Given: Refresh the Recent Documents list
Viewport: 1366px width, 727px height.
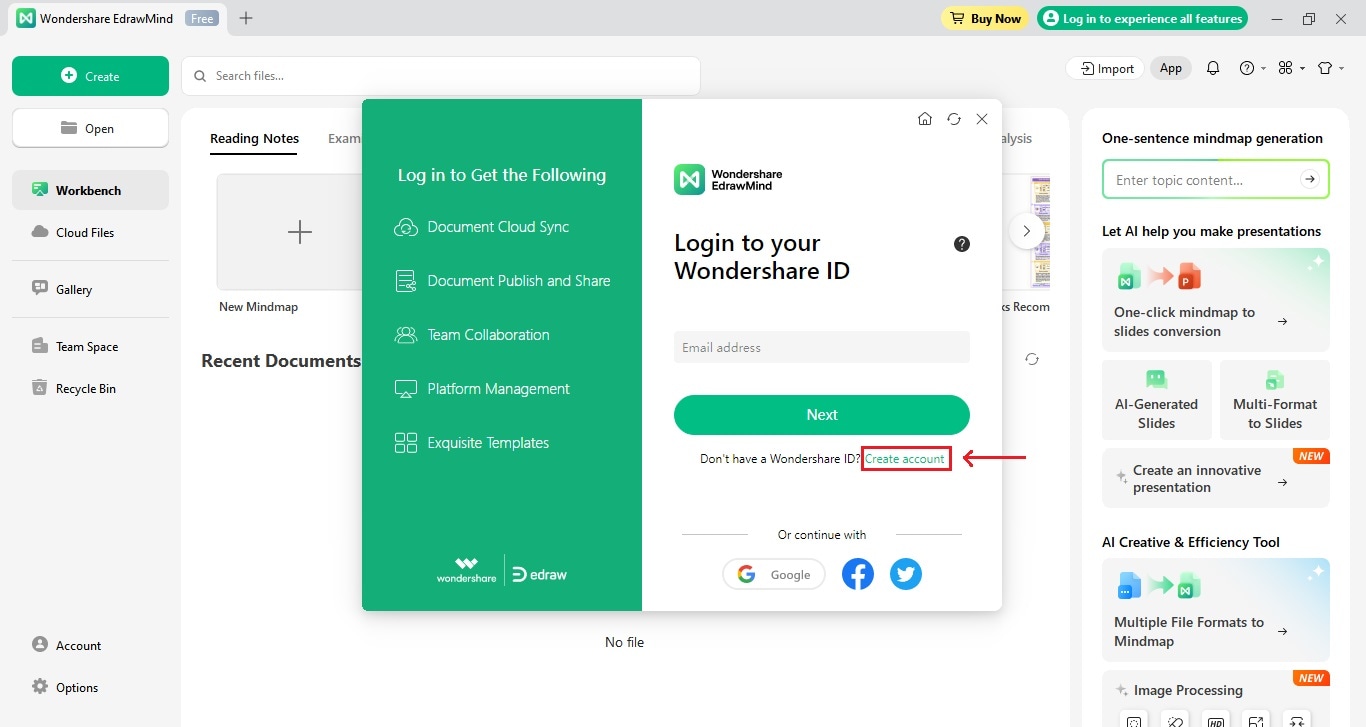Looking at the screenshot, I should [x=1032, y=359].
